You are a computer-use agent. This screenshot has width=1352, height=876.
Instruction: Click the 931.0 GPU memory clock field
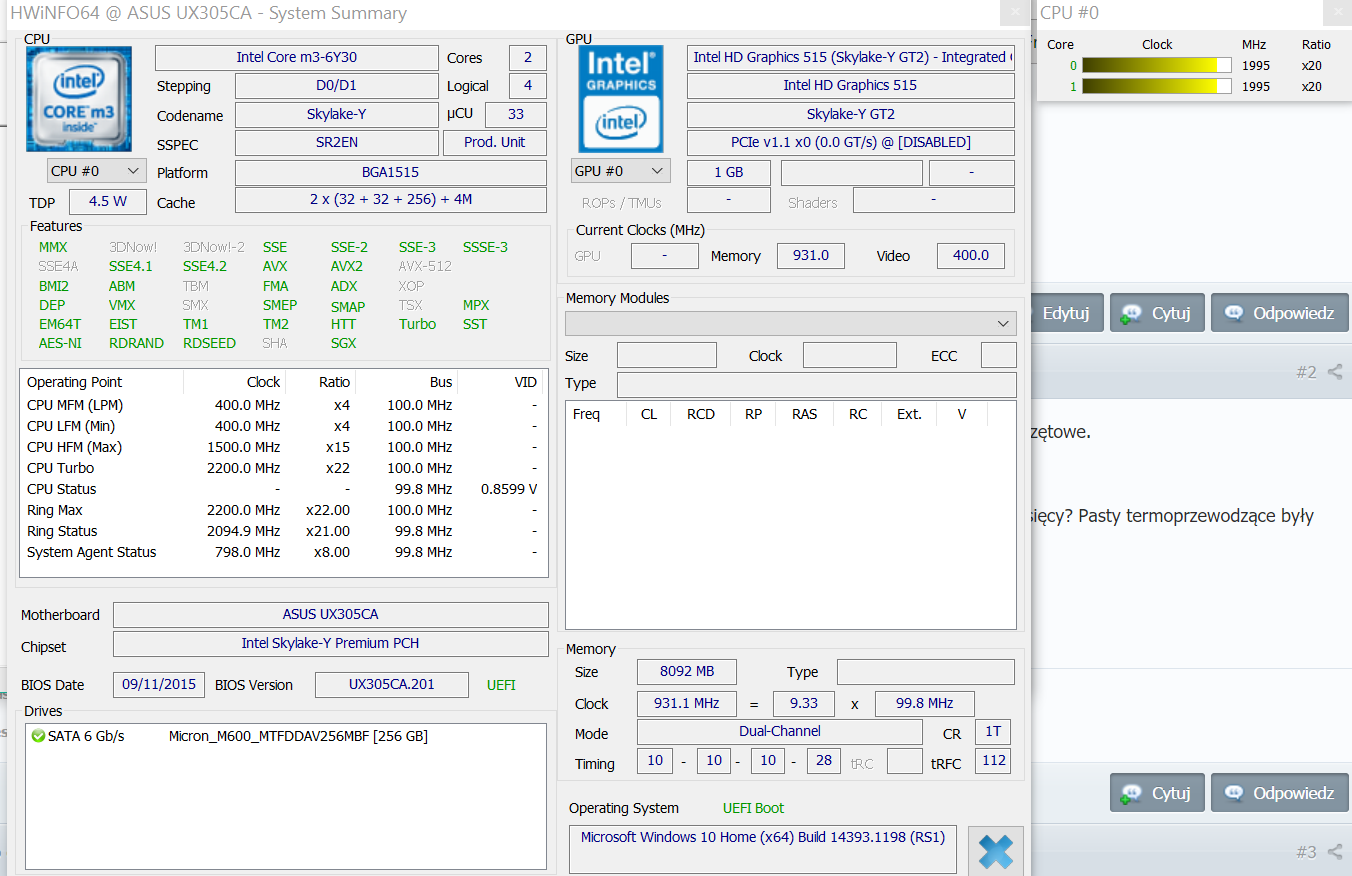click(x=811, y=255)
